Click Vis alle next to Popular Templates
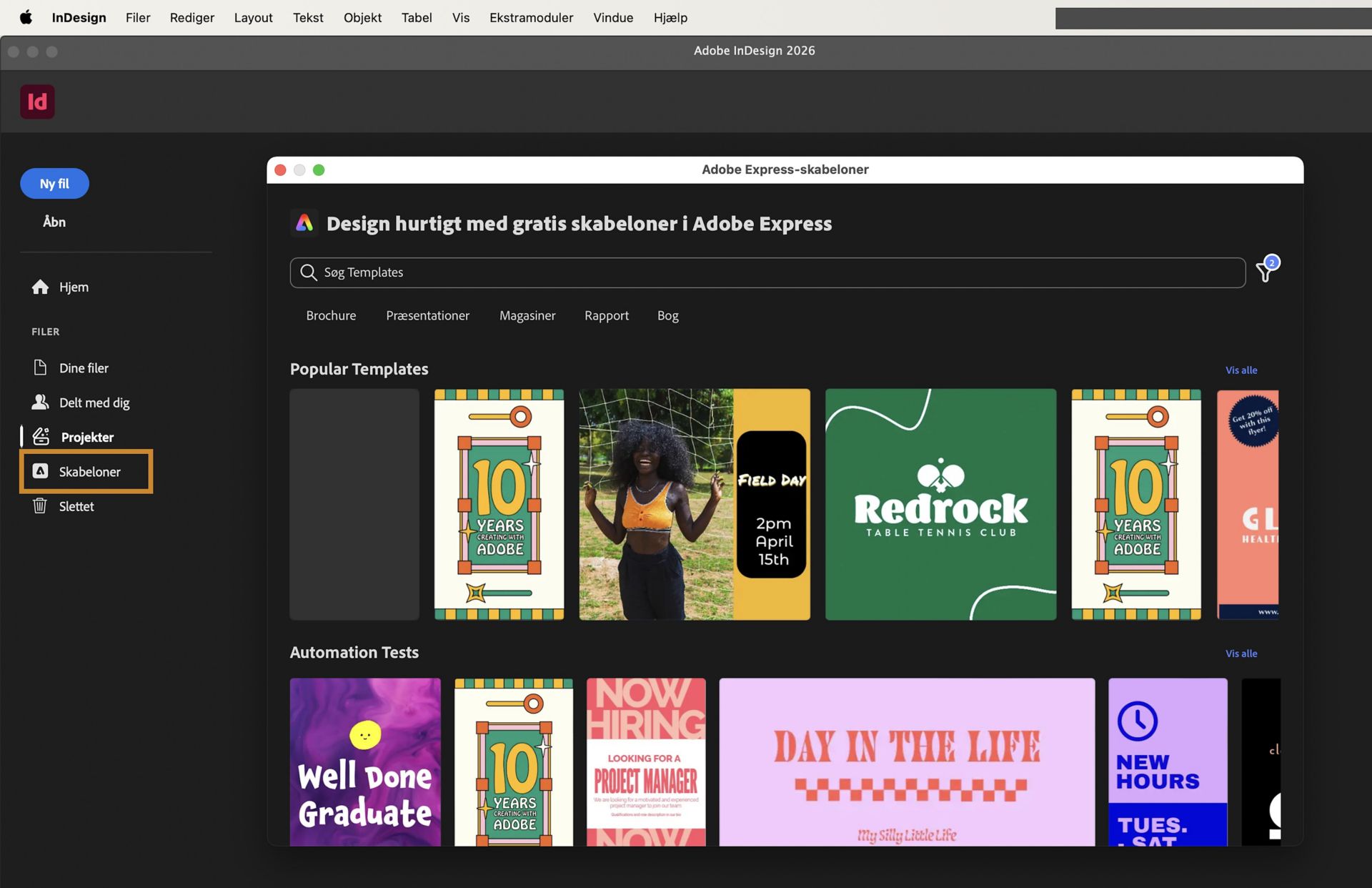Screen dimensions: 1372x888 tap(1241, 370)
